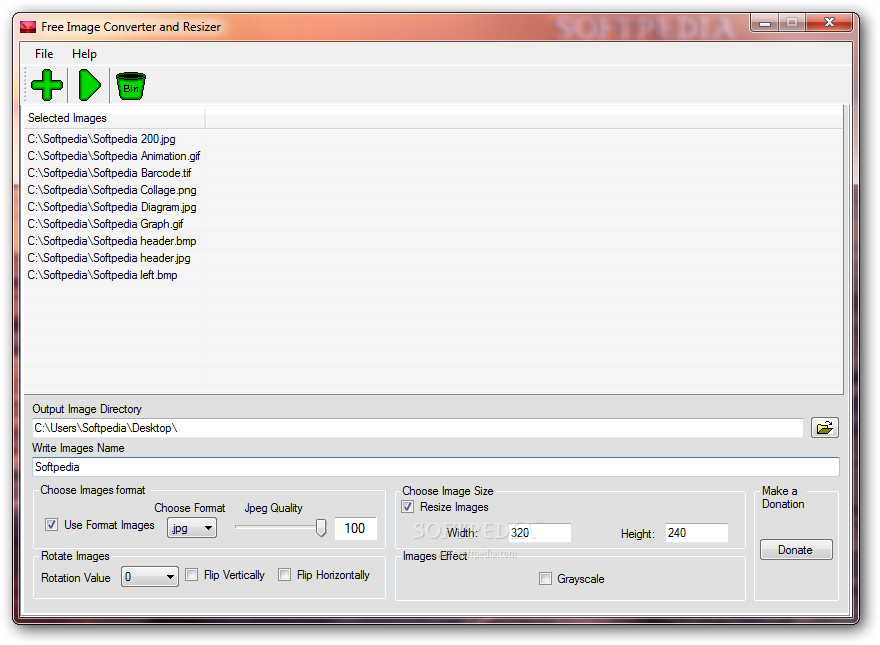
Task: Enable Grayscale effect checkbox
Action: (545, 578)
